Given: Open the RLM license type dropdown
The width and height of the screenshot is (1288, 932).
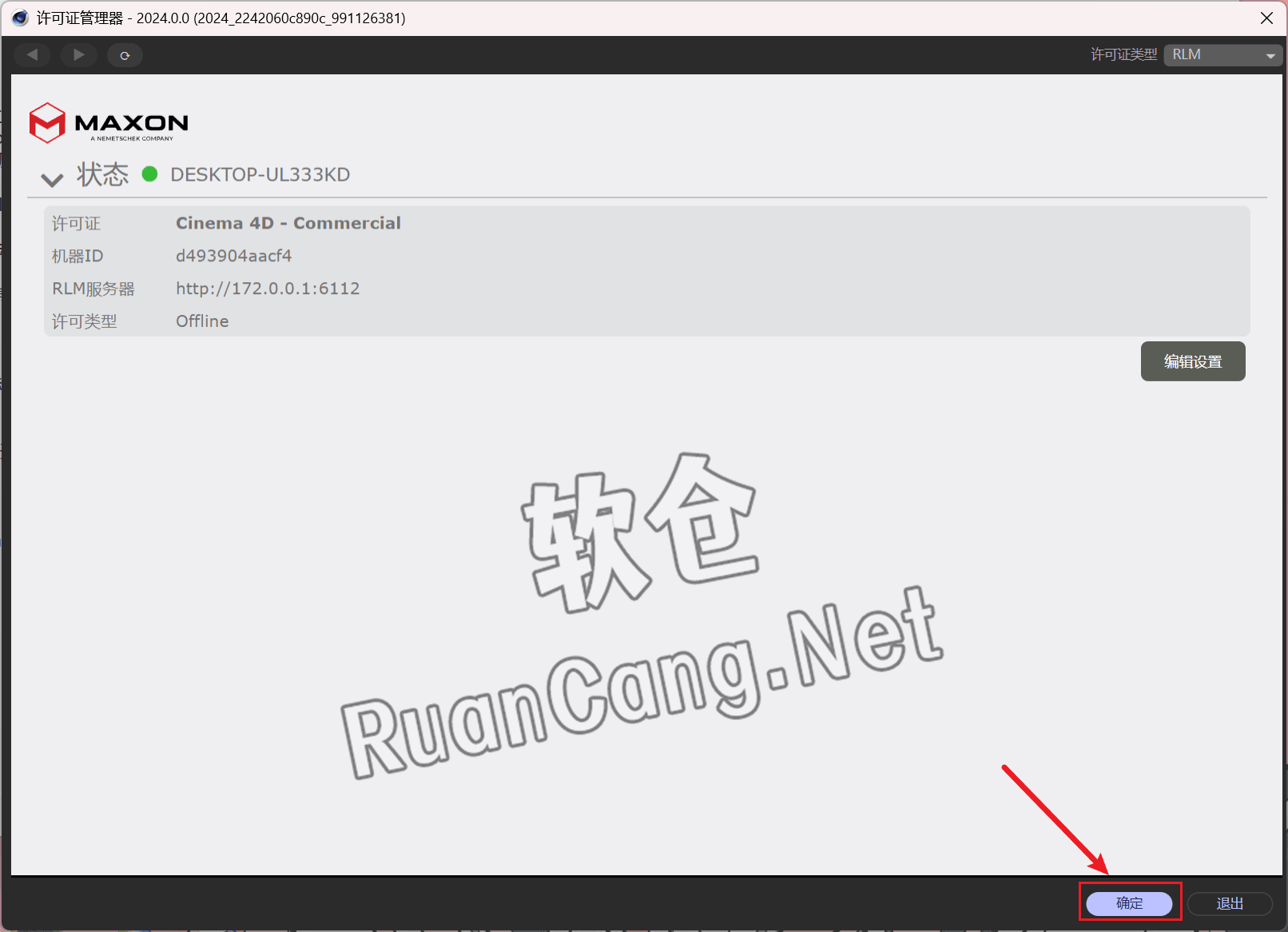Looking at the screenshot, I should pos(1222,55).
